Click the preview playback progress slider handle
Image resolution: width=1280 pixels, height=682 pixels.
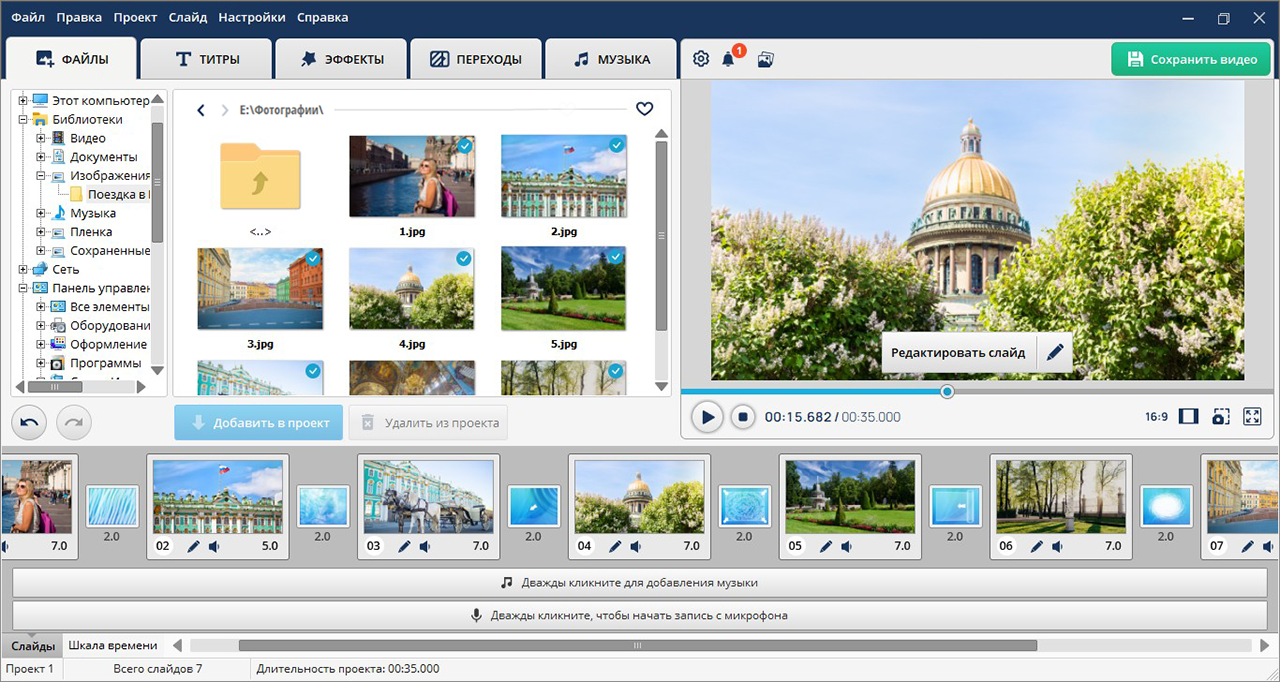point(947,391)
